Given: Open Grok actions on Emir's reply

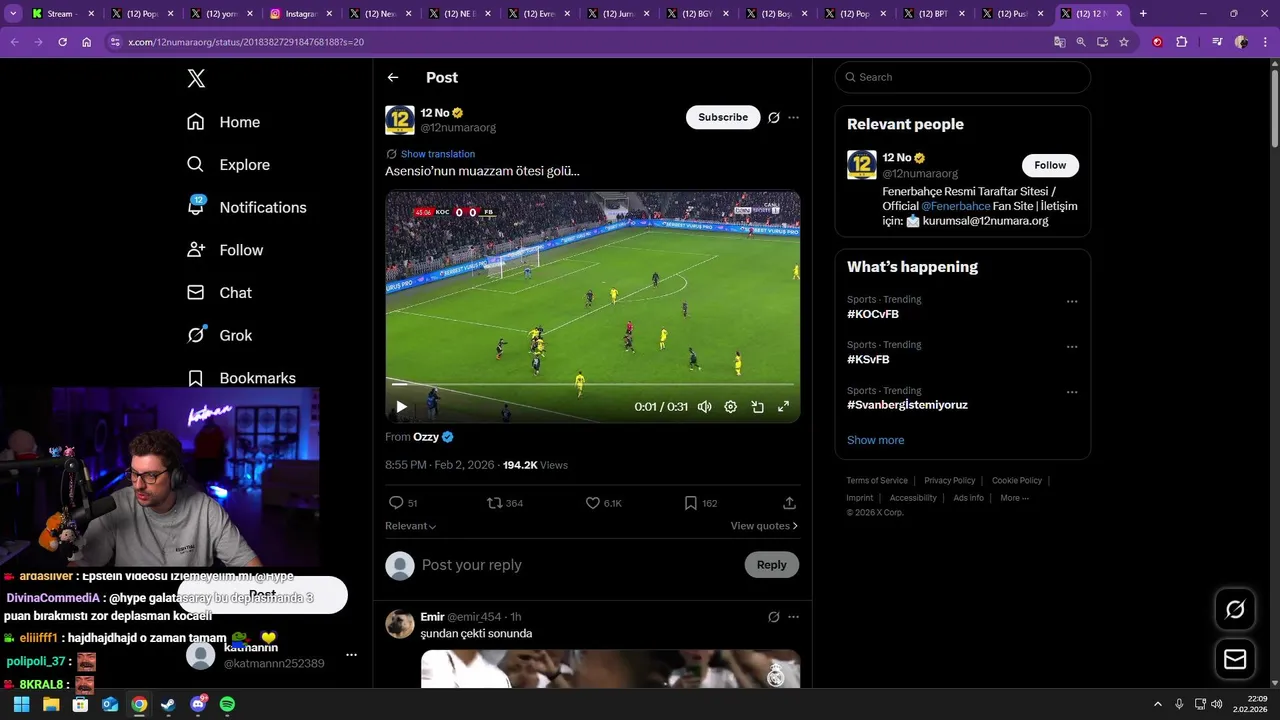Looking at the screenshot, I should tap(773, 617).
